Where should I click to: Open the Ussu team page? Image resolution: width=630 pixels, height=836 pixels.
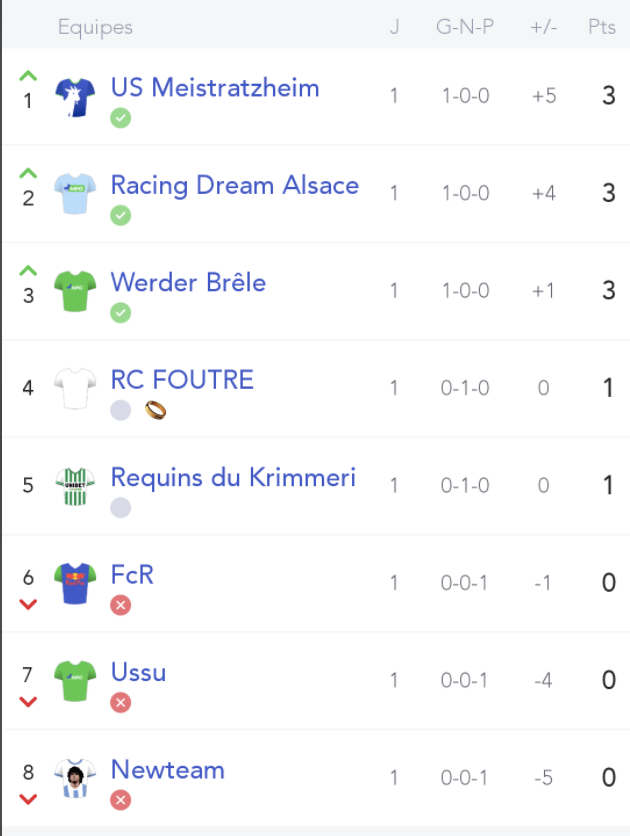click(x=139, y=672)
